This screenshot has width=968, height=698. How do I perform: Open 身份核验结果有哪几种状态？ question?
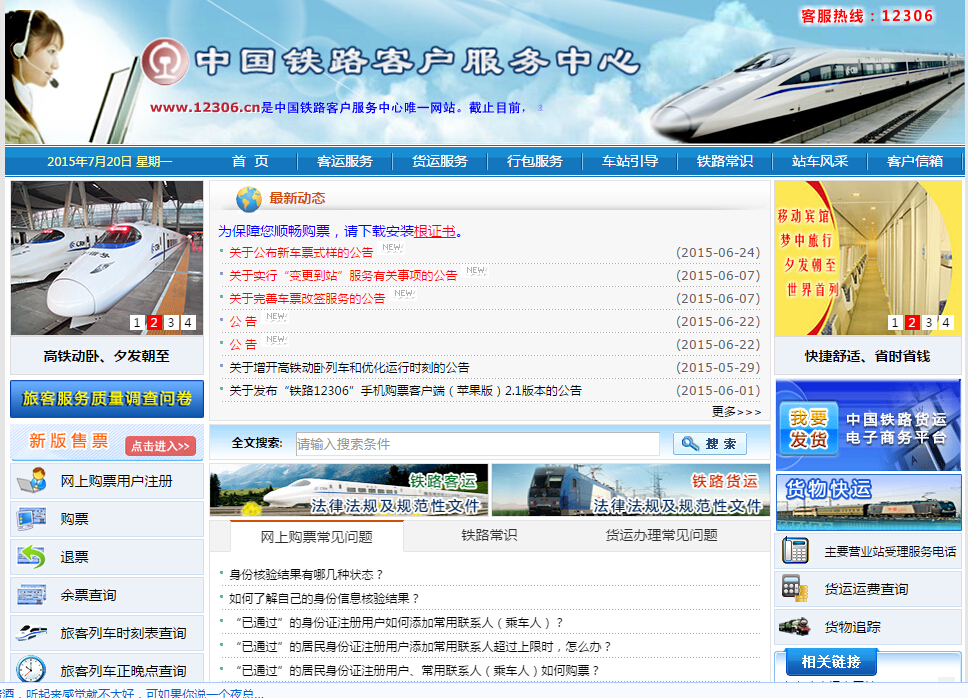click(x=306, y=575)
